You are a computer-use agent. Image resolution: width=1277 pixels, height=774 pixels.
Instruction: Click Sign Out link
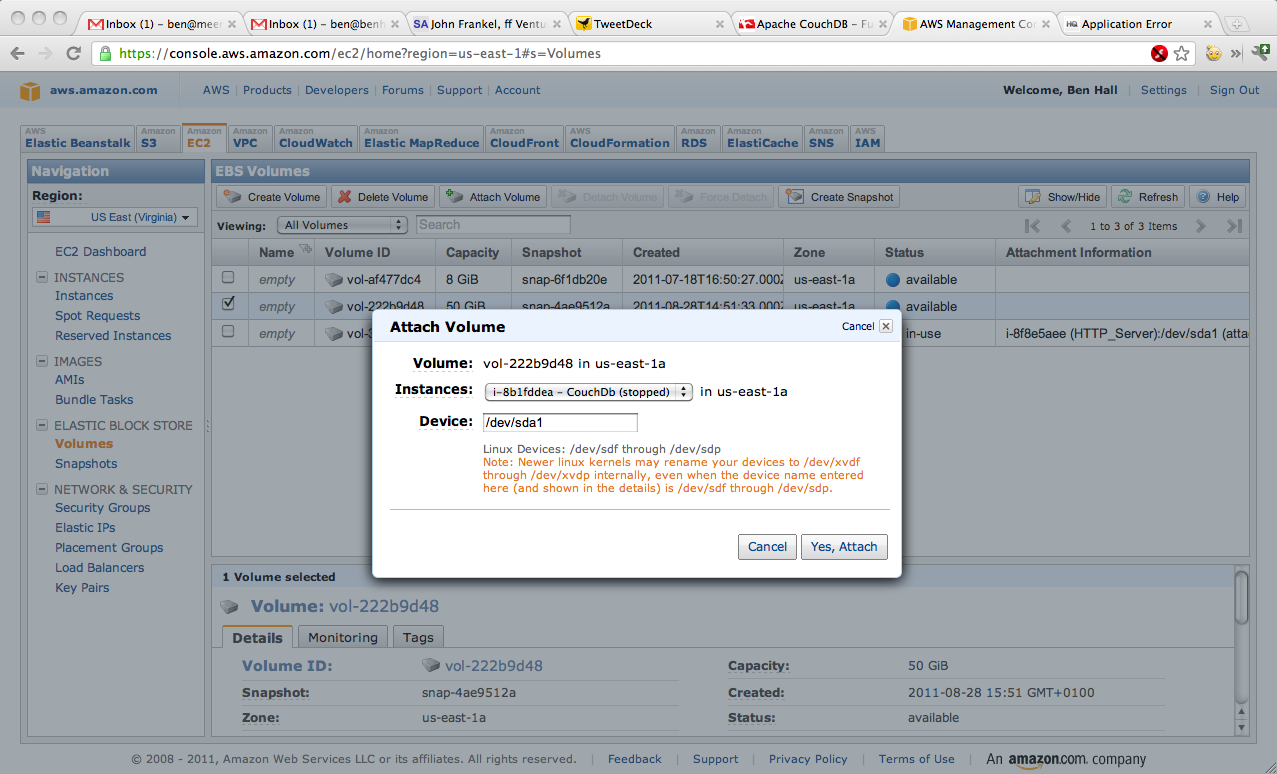tap(1234, 90)
